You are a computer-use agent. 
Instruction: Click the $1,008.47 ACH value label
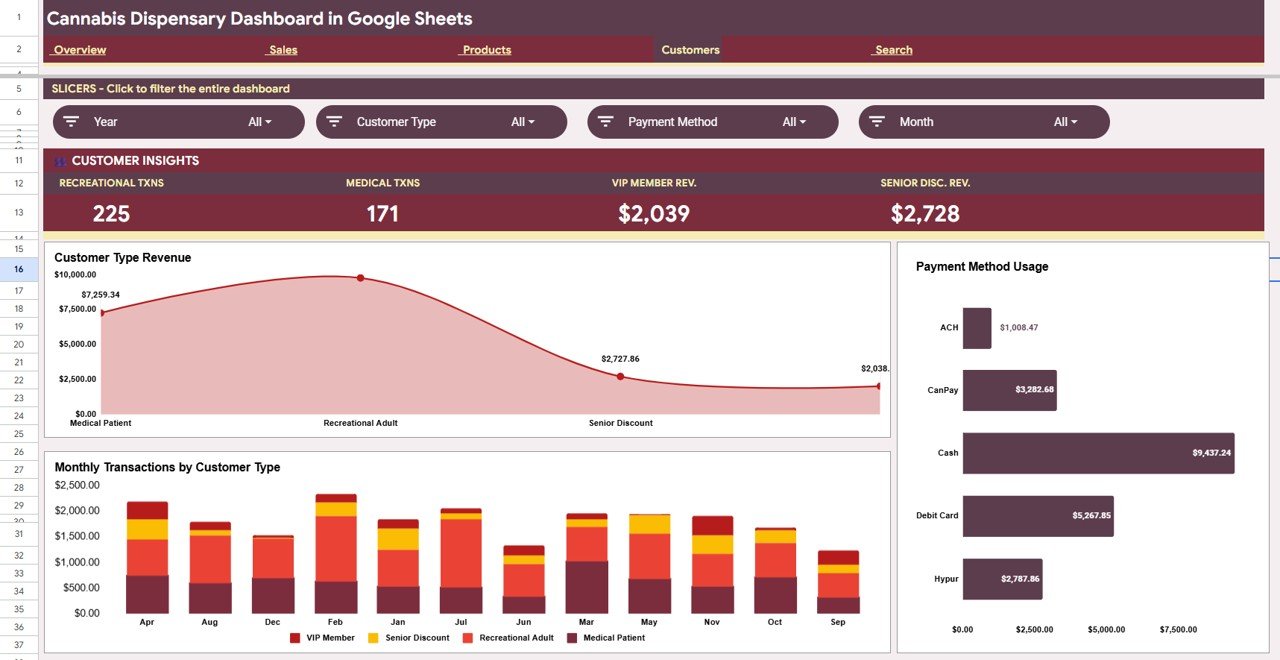click(x=1019, y=328)
